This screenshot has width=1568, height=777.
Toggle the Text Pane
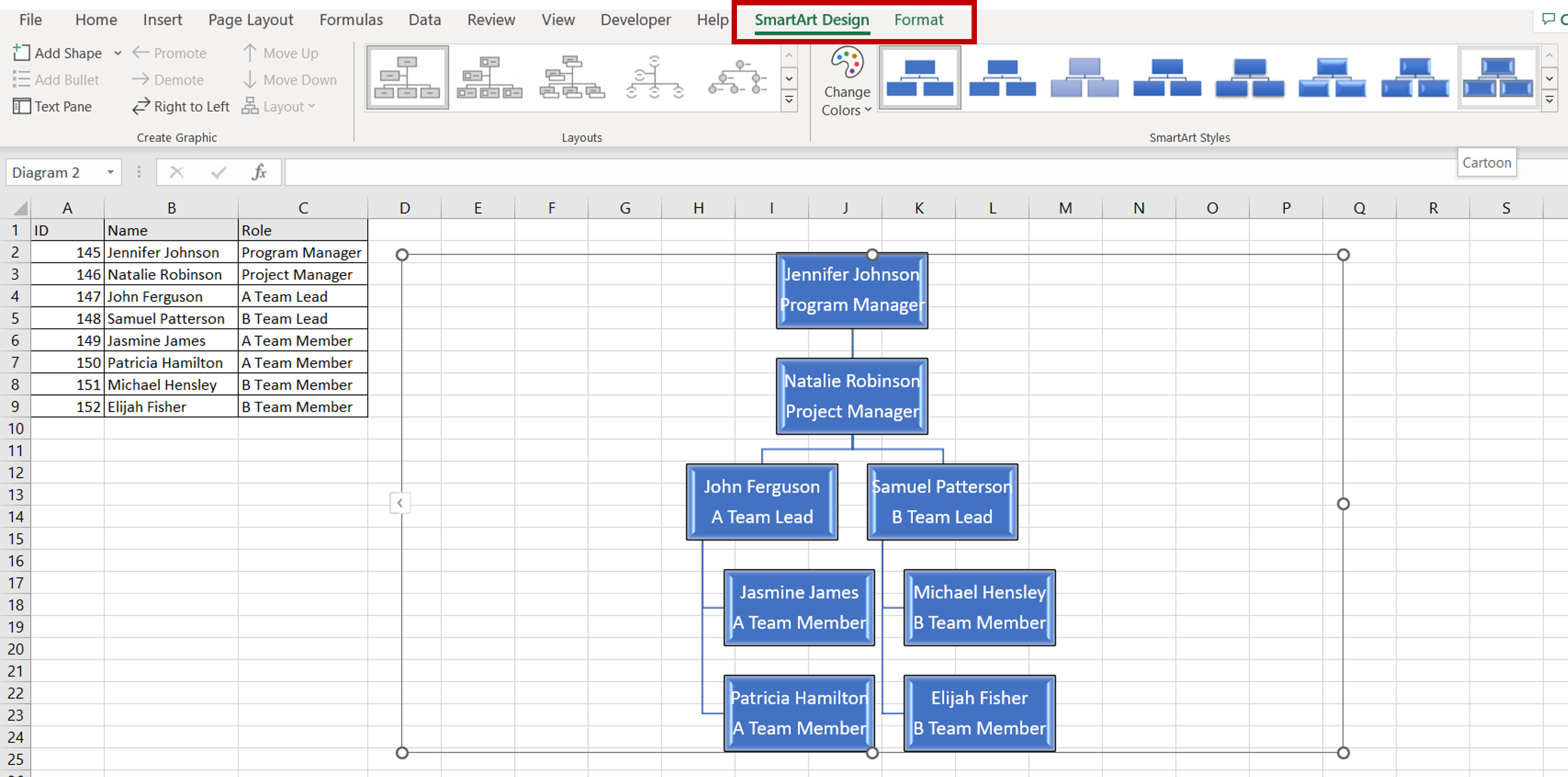tap(52, 106)
